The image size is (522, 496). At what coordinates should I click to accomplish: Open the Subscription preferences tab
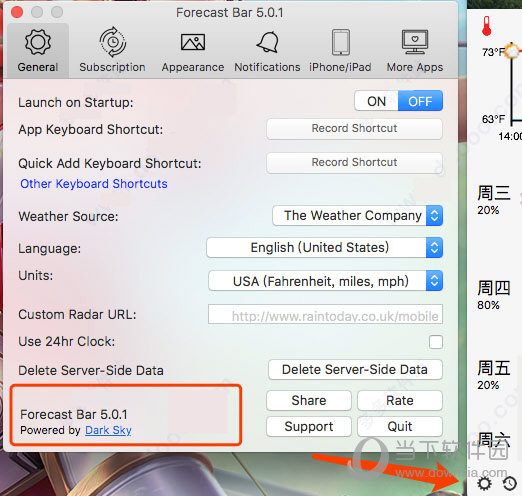pyautogui.click(x=112, y=51)
